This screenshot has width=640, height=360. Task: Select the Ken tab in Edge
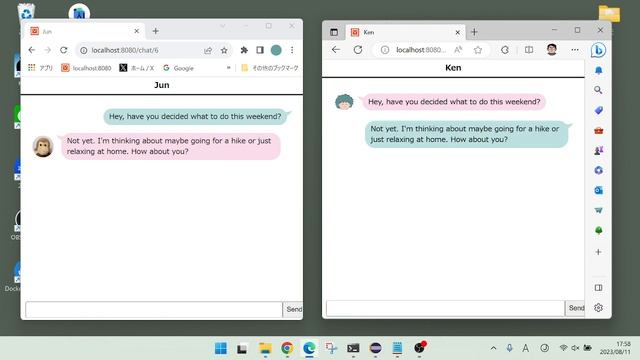pos(405,32)
